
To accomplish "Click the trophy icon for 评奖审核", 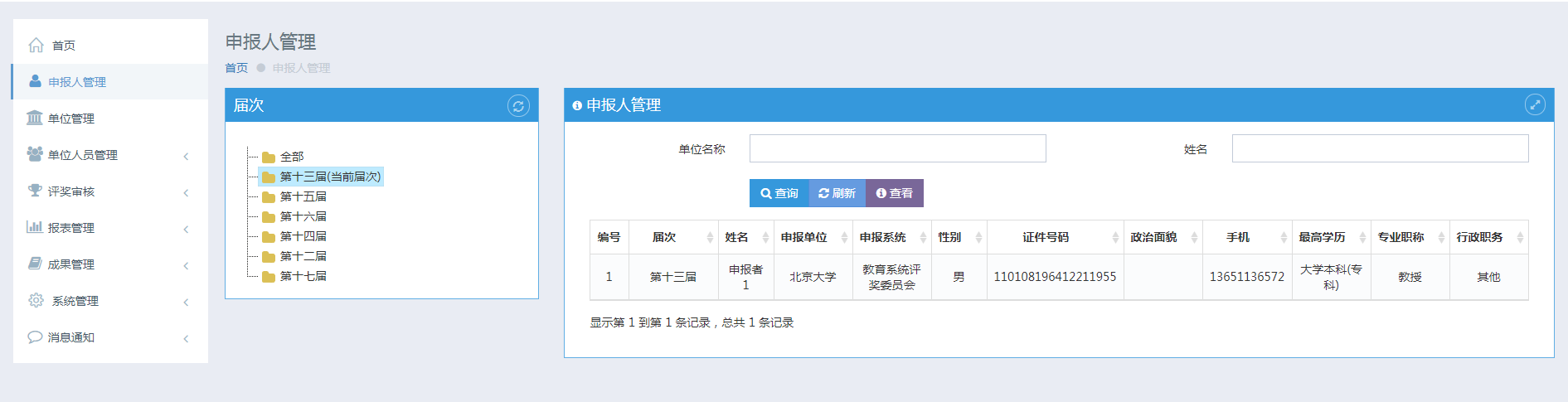I will (x=35, y=191).
